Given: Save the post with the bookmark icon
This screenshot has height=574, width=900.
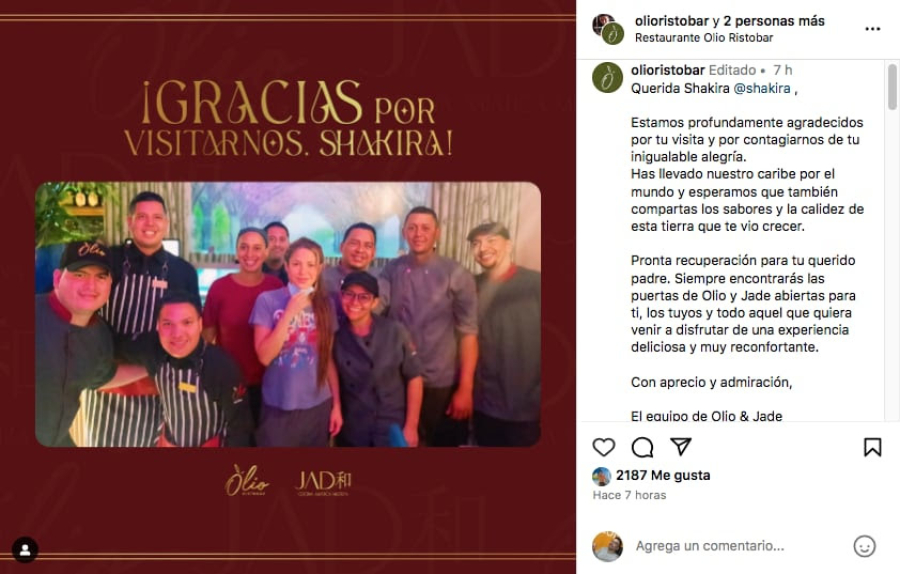Looking at the screenshot, I should coord(872,447).
